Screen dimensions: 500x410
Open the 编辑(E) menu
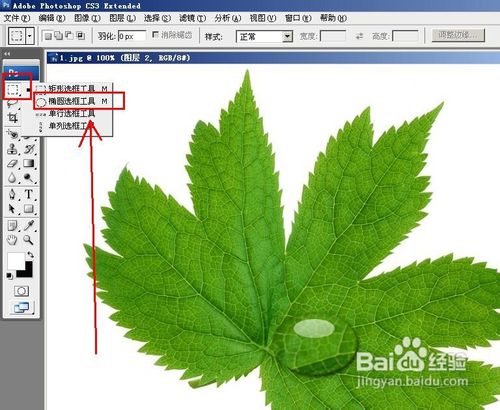(x=52, y=18)
